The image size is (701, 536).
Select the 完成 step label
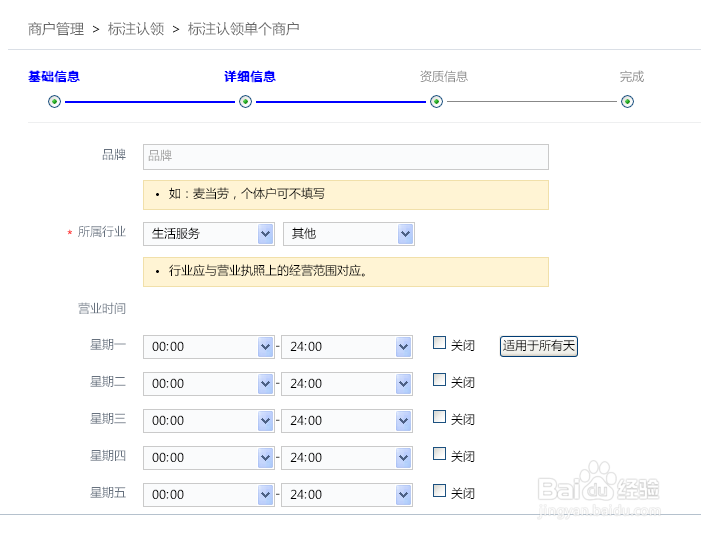pyautogui.click(x=631, y=77)
